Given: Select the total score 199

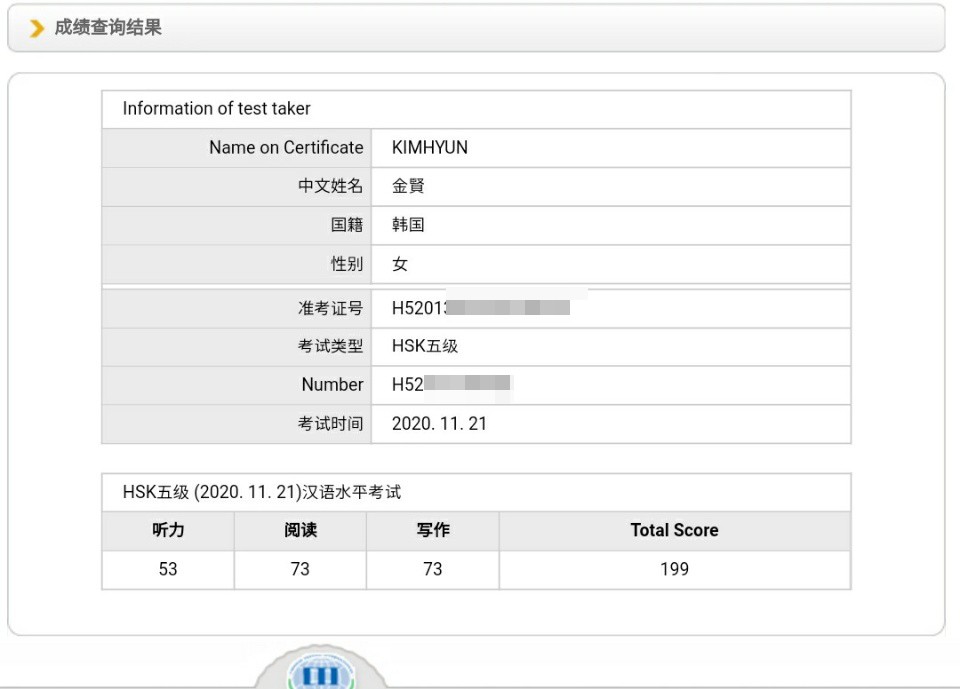Looking at the screenshot, I should click(x=675, y=570).
